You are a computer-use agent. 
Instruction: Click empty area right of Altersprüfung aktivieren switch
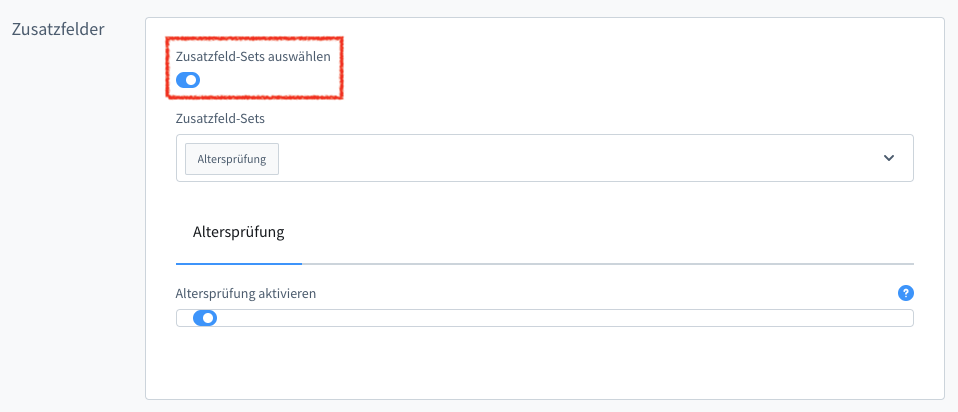560,319
